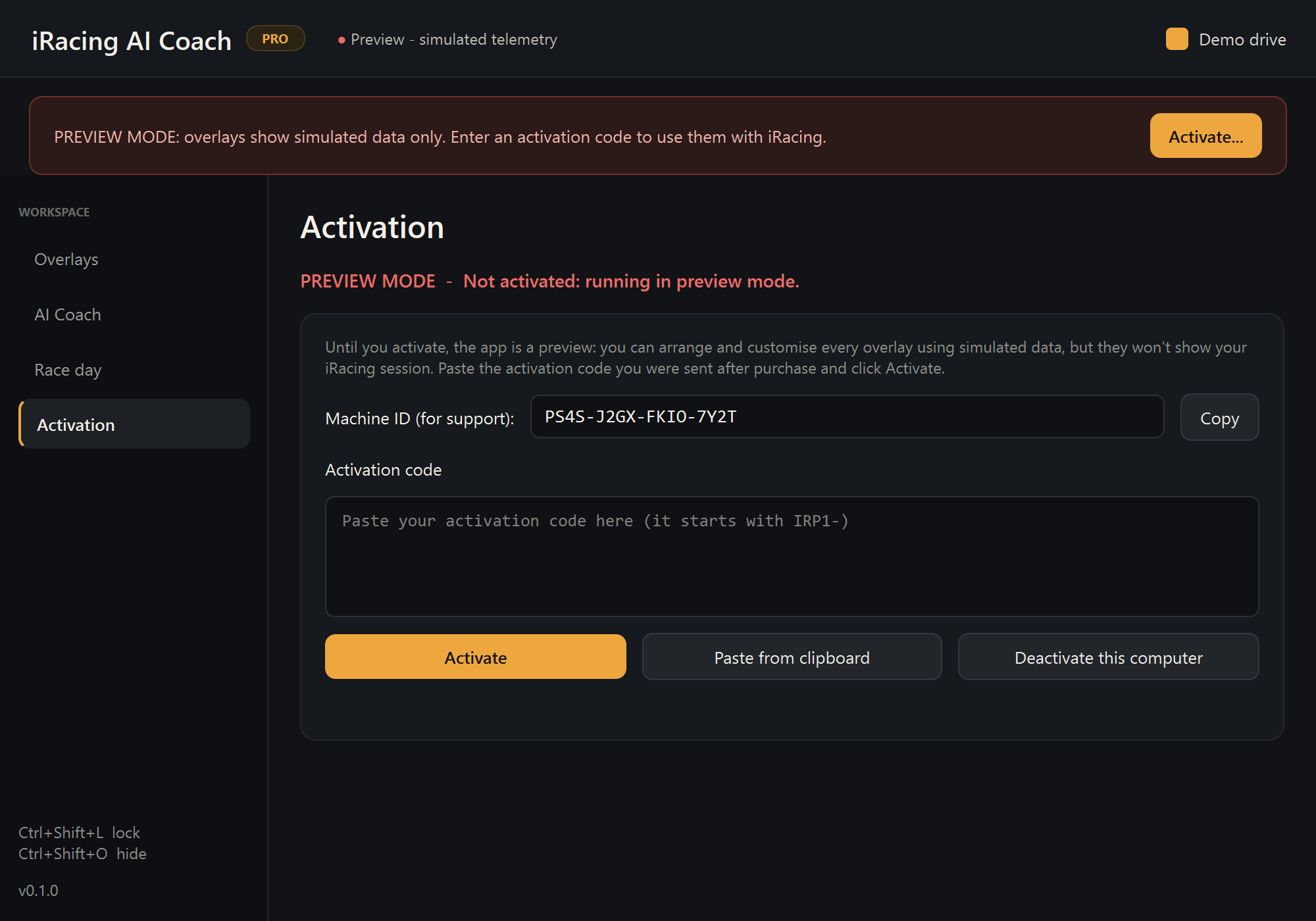Click the PRO badge
Screen dimensions: 1316x921
(x=275, y=39)
